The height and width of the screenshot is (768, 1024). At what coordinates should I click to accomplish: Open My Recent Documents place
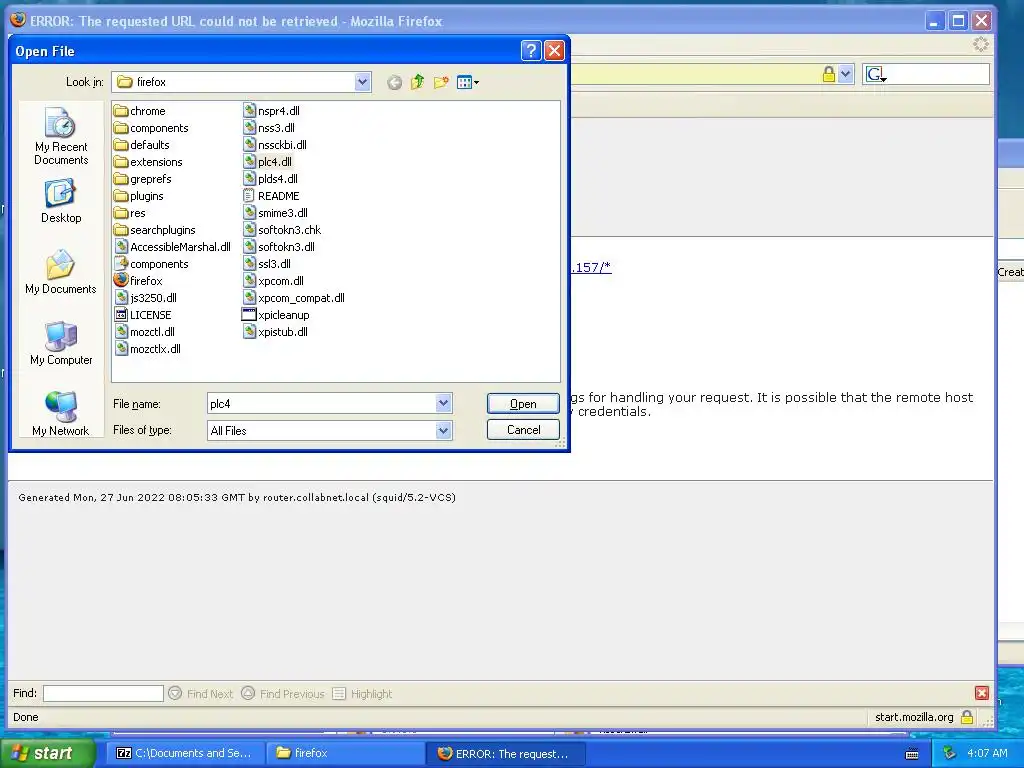[x=61, y=136]
